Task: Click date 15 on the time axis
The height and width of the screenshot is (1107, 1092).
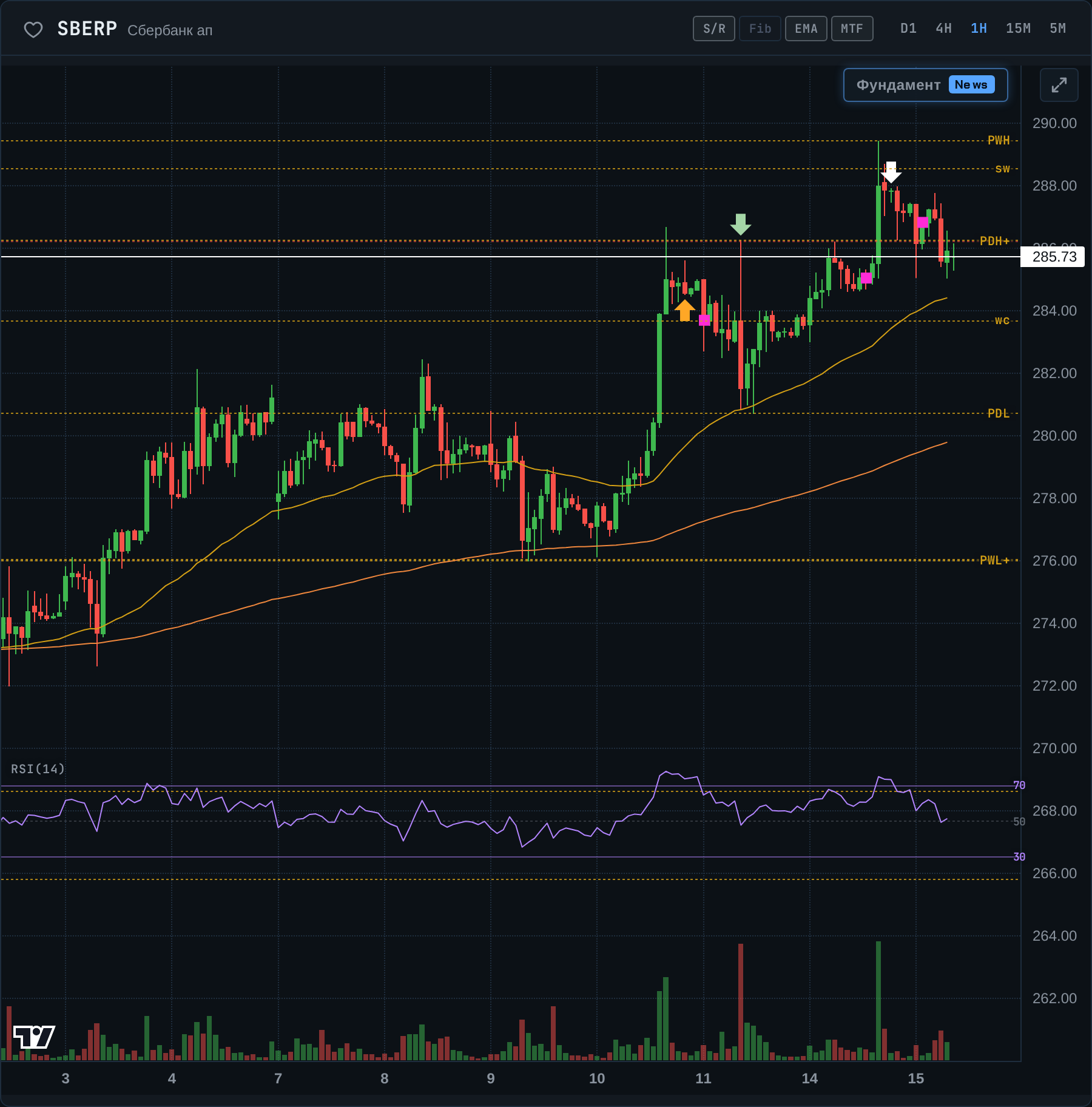Action: 915,1078
